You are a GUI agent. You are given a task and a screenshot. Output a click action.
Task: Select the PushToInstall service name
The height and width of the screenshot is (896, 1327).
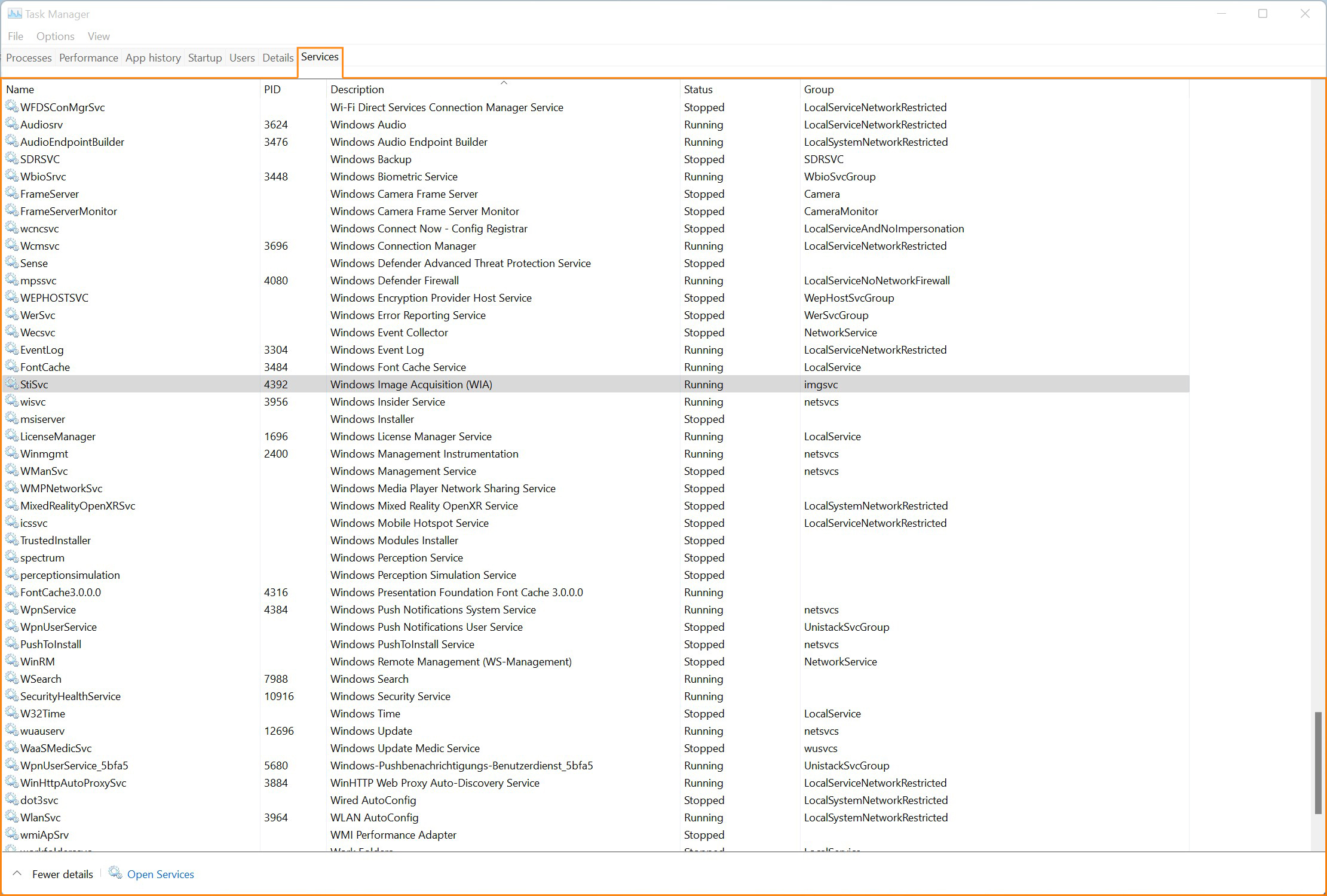[x=51, y=644]
